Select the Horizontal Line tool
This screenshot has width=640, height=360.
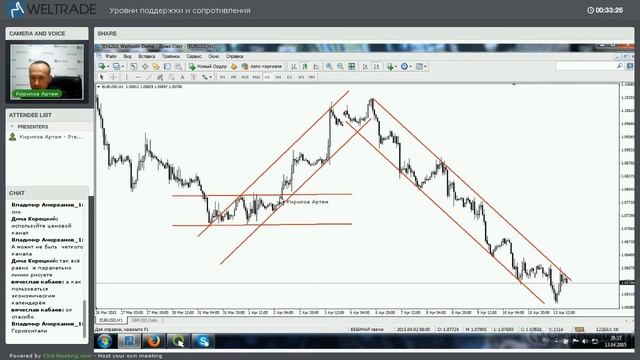(138, 77)
